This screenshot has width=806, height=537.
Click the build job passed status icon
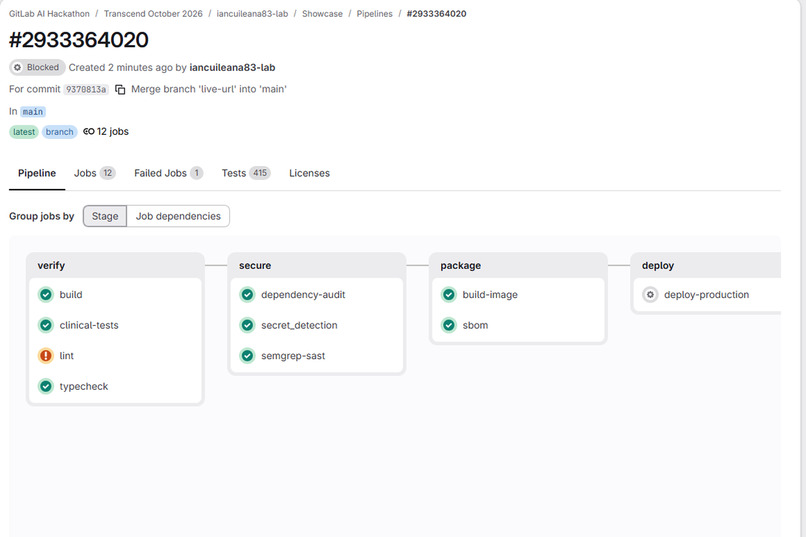[46, 294]
